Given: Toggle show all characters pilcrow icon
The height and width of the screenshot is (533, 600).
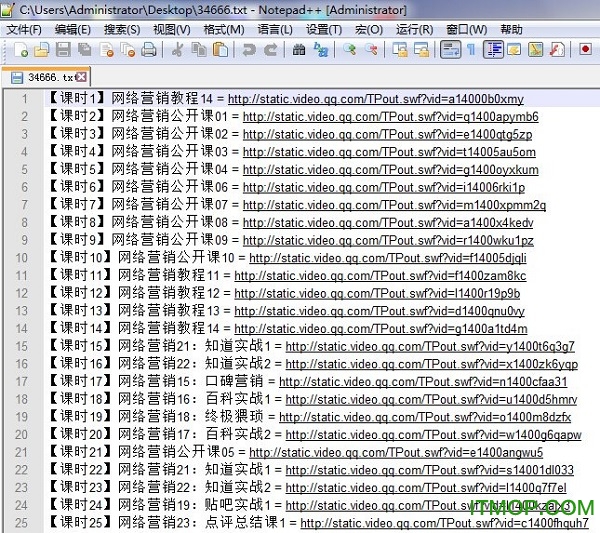Looking at the screenshot, I should coord(471,50).
